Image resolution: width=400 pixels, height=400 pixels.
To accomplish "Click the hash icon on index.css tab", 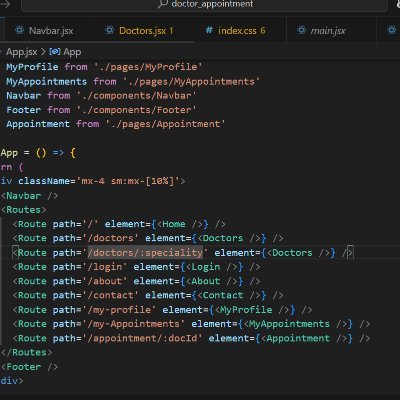I will pos(209,31).
